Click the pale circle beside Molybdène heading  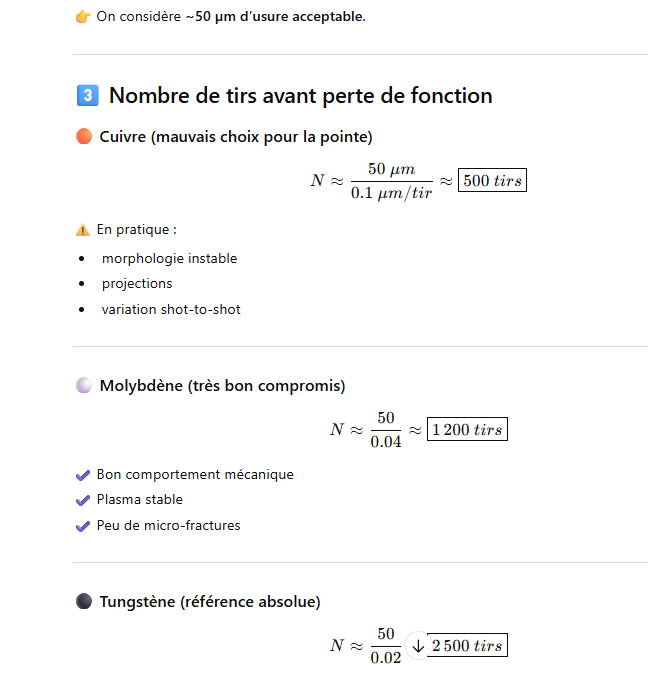[84, 385]
